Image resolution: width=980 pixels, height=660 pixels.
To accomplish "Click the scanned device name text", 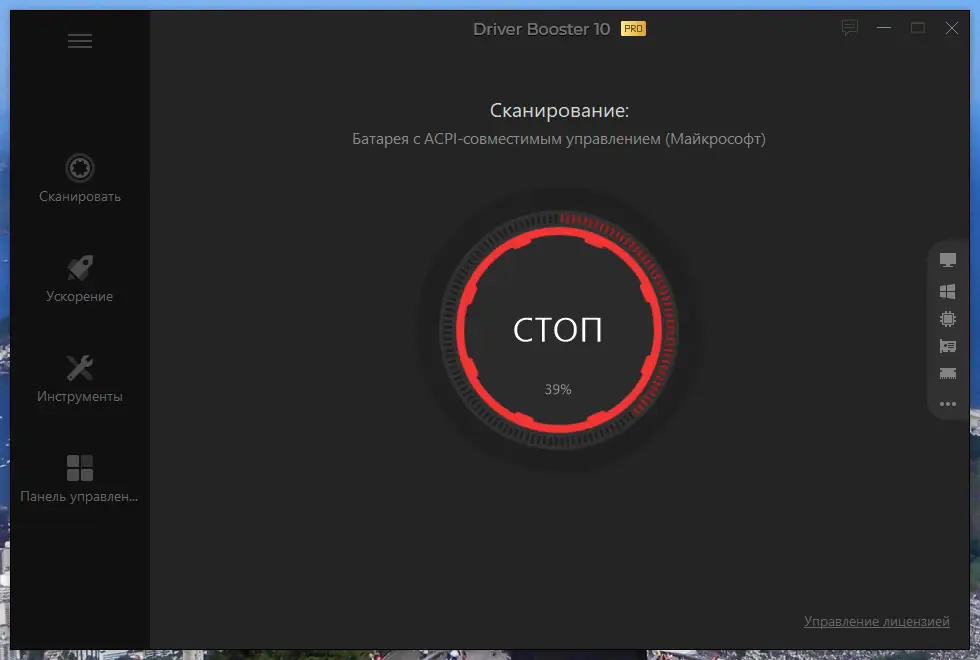I will [559, 139].
